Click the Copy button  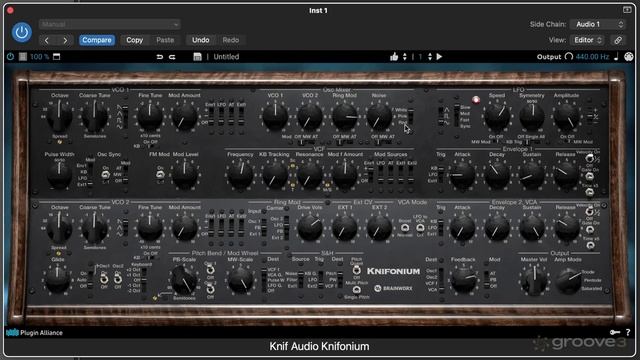click(134, 40)
